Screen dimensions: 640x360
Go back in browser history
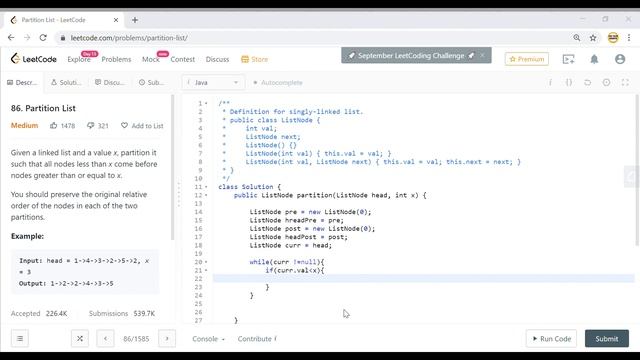[11, 38]
